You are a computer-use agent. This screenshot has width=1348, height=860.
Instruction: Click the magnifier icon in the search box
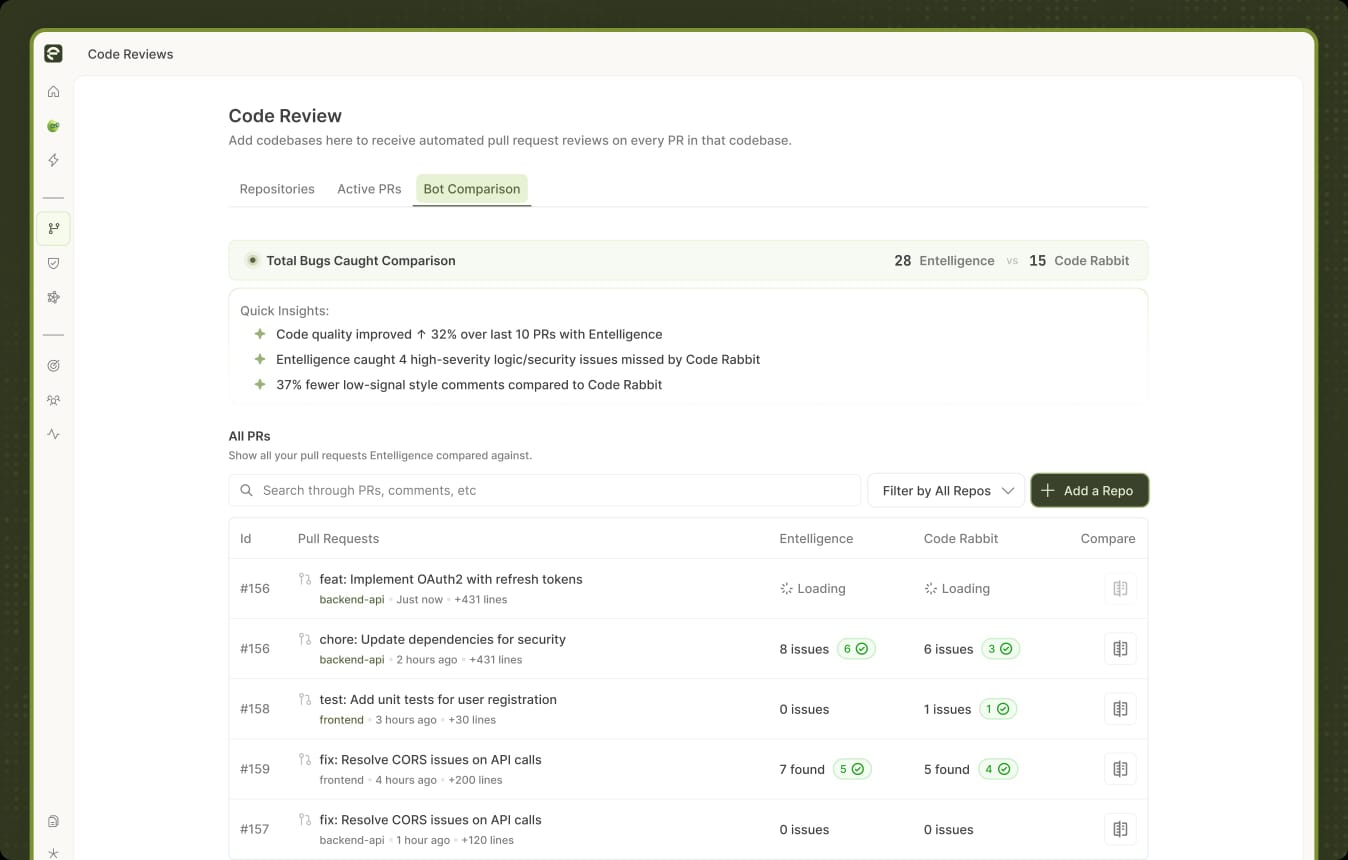tap(246, 491)
